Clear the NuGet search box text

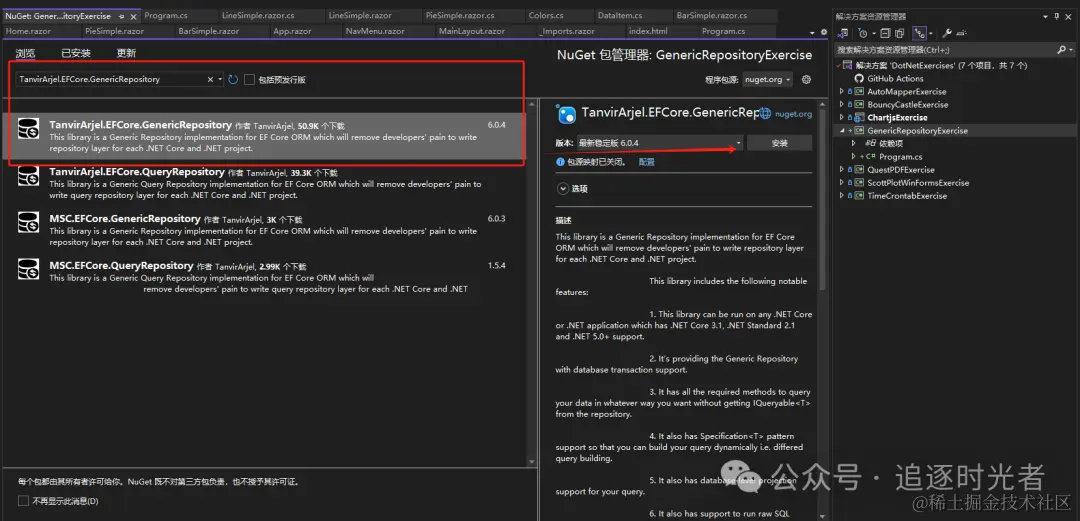pos(210,79)
